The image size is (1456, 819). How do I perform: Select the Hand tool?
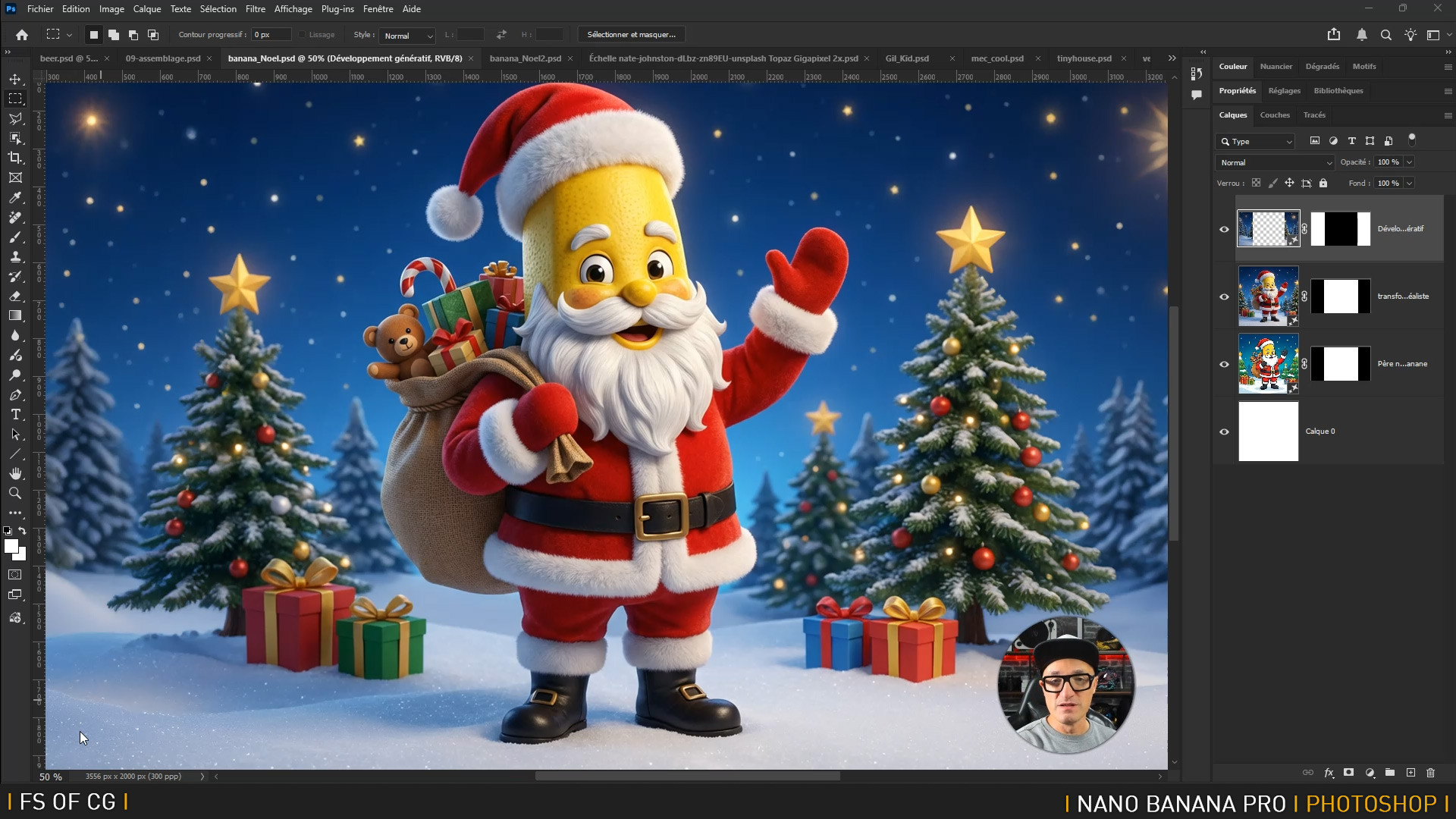tap(15, 474)
